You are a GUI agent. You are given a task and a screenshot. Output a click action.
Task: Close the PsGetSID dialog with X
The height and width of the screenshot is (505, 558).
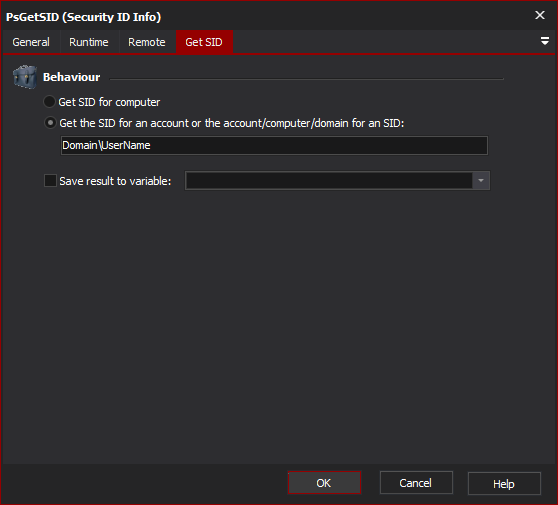click(x=539, y=15)
